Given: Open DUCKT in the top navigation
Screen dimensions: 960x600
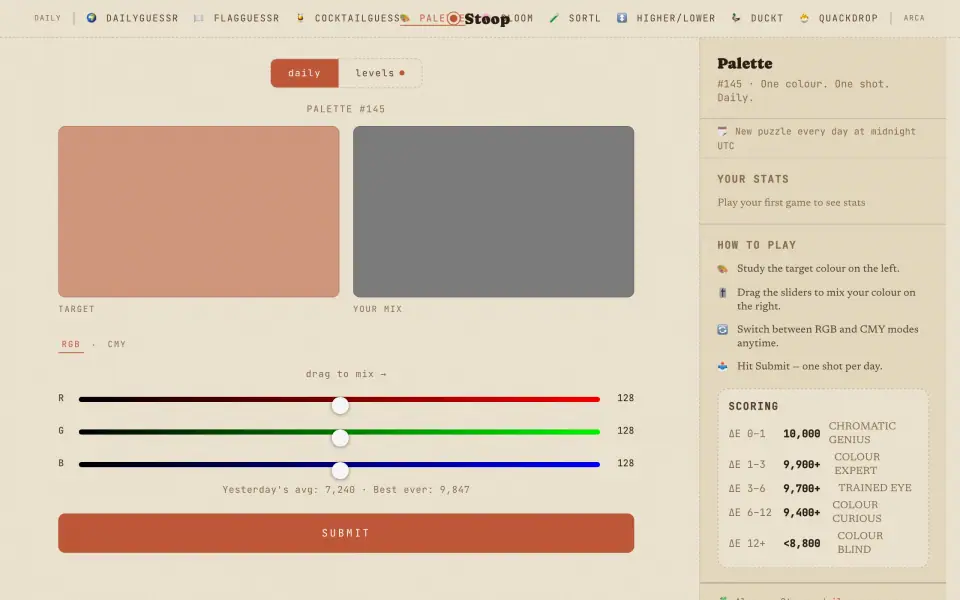Looking at the screenshot, I should point(767,18).
